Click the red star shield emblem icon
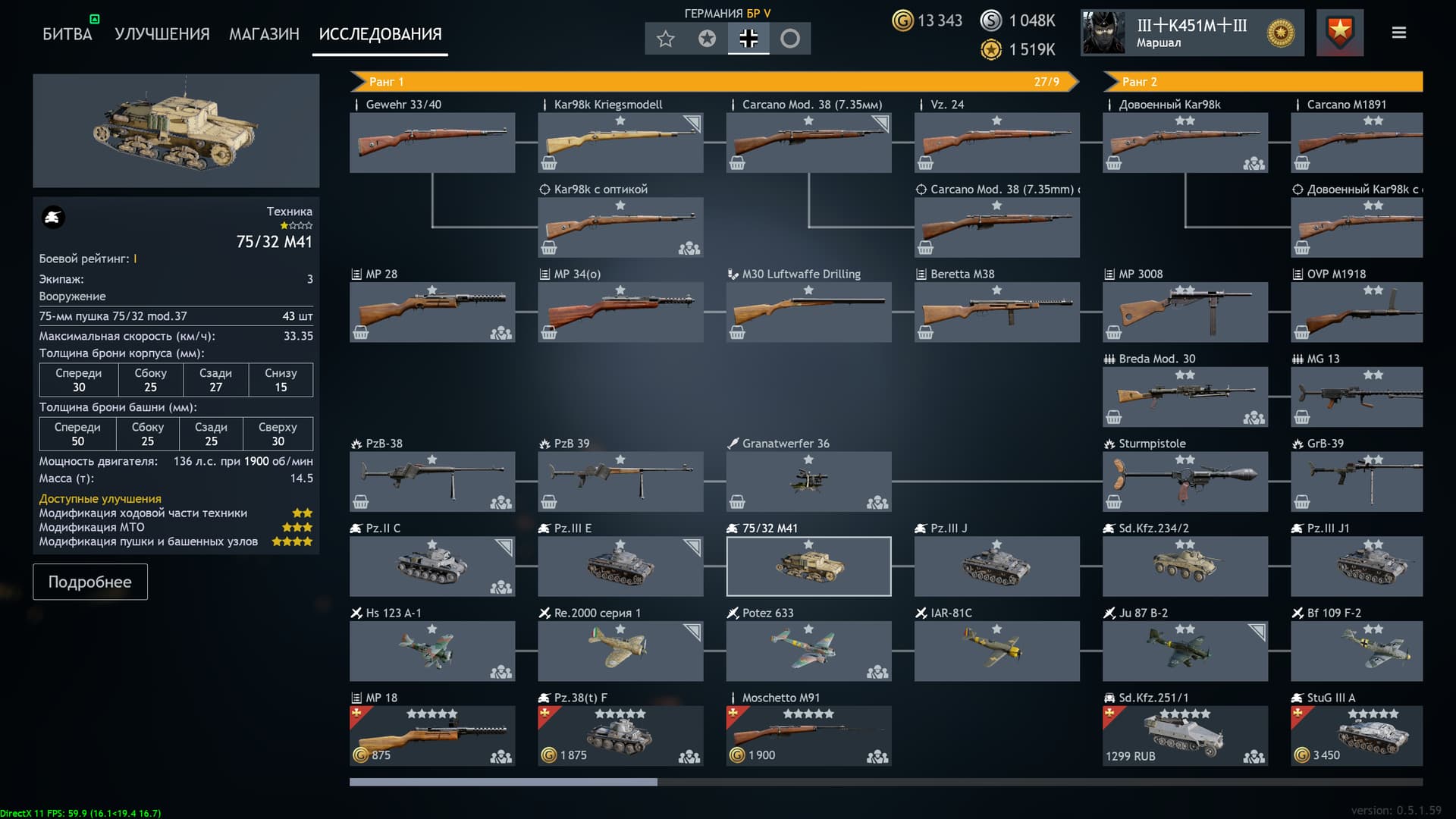 (1340, 33)
